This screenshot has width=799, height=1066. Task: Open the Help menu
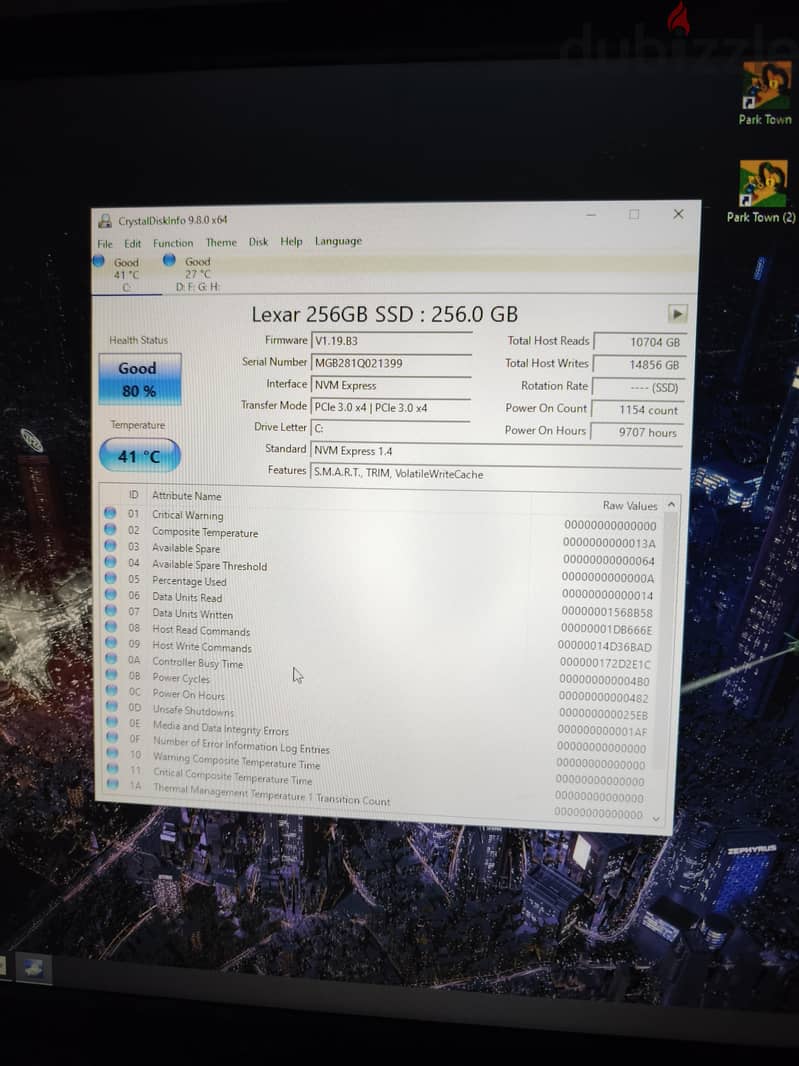(291, 241)
